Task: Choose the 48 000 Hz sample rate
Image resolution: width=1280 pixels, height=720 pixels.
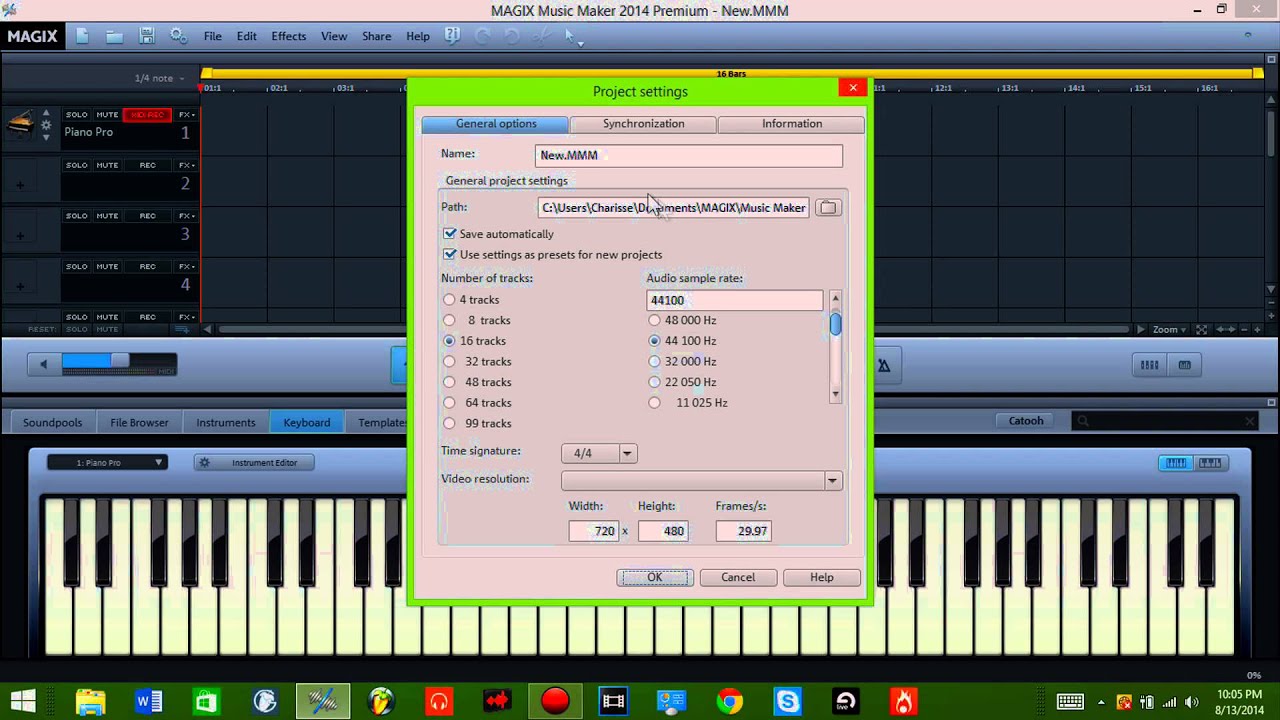Action: (654, 321)
